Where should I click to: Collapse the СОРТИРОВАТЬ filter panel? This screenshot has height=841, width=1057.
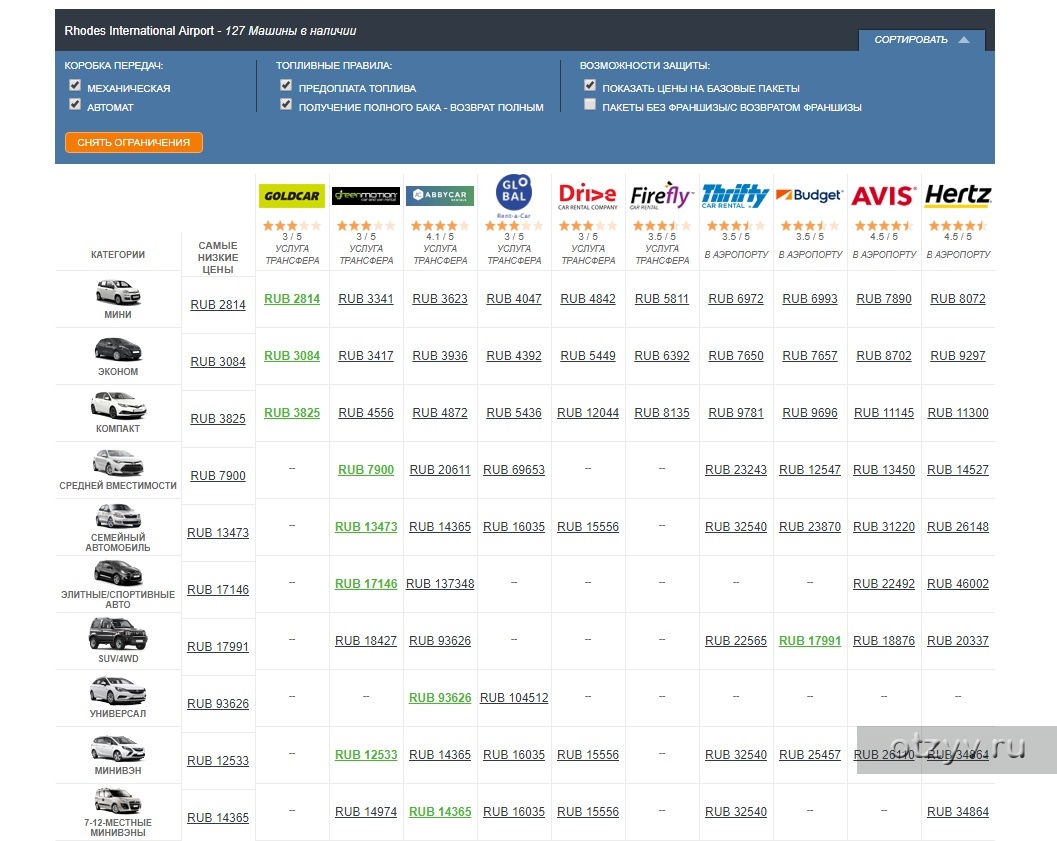click(922, 40)
